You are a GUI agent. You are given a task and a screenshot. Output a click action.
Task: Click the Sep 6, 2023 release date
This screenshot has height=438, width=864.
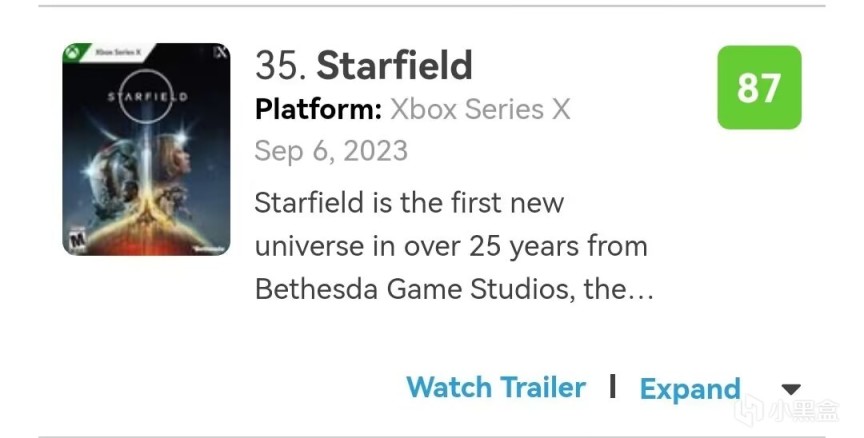click(x=331, y=151)
